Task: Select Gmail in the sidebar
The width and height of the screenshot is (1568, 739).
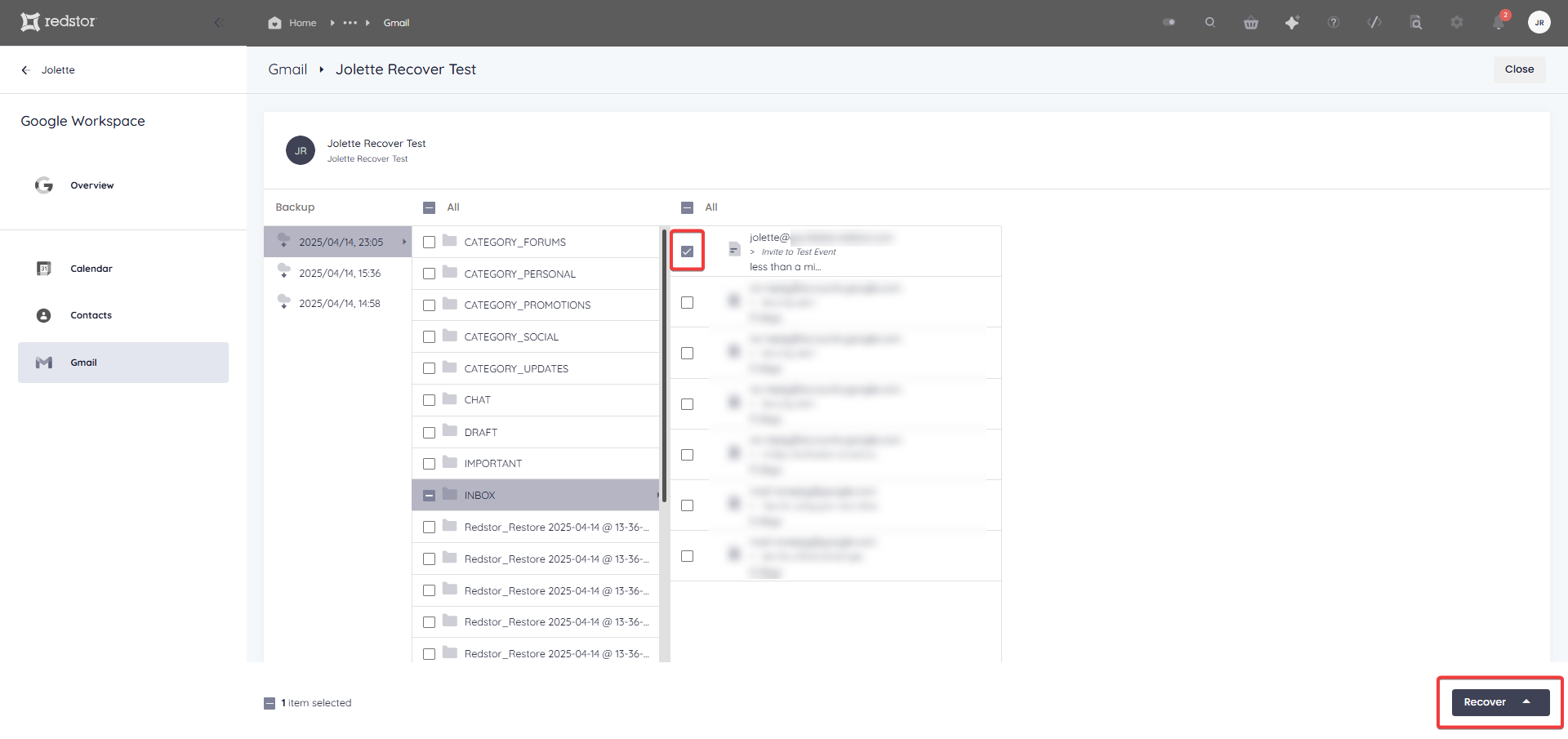Action: click(x=123, y=363)
